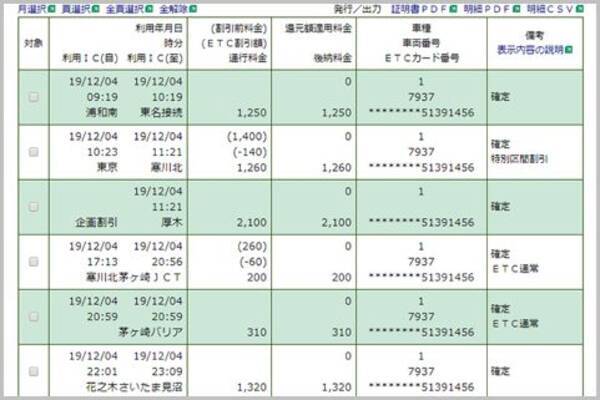The width and height of the screenshot is (600, 400).
Task: Click the (-140) ETC discount amount
Action: tap(250, 152)
